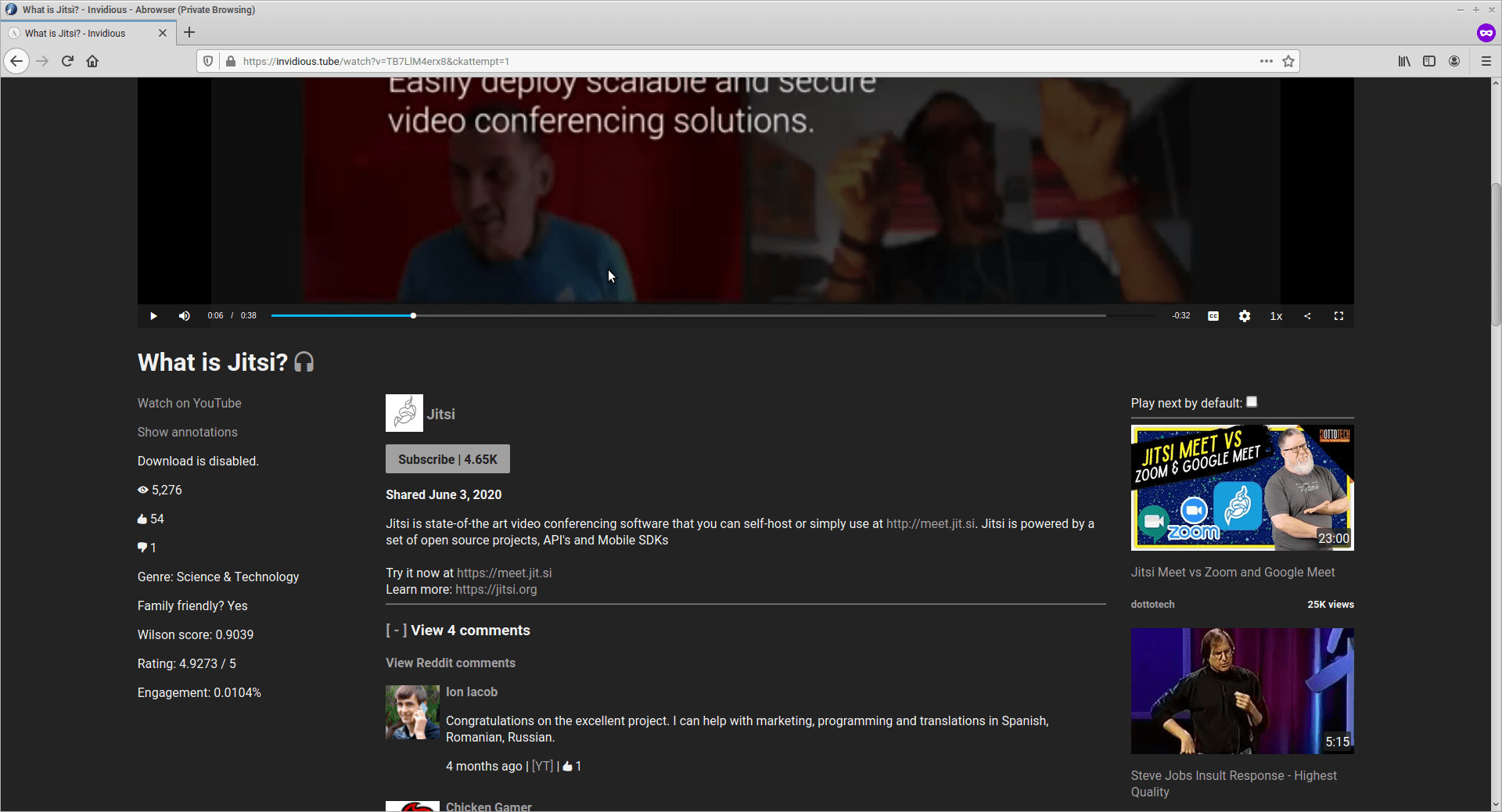Open the video player settings gear
Viewport: 1502px width, 812px height.
click(x=1245, y=316)
